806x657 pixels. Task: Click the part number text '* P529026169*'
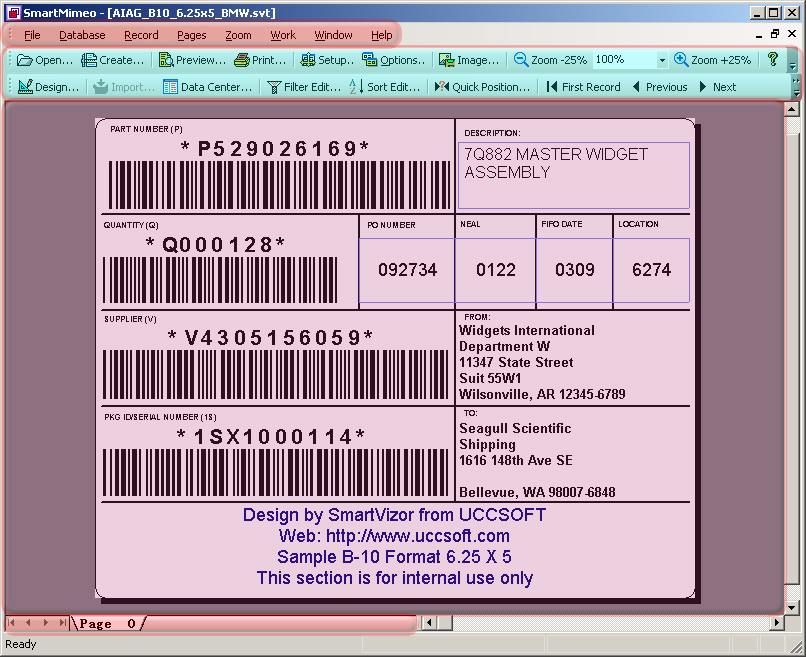(x=275, y=149)
